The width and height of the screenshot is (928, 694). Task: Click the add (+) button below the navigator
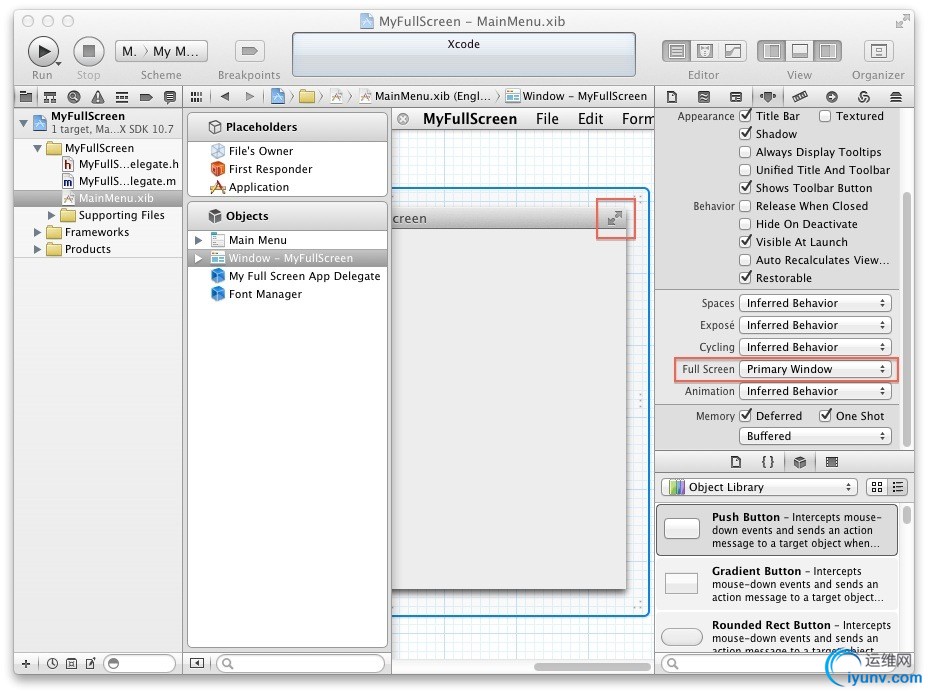click(25, 664)
